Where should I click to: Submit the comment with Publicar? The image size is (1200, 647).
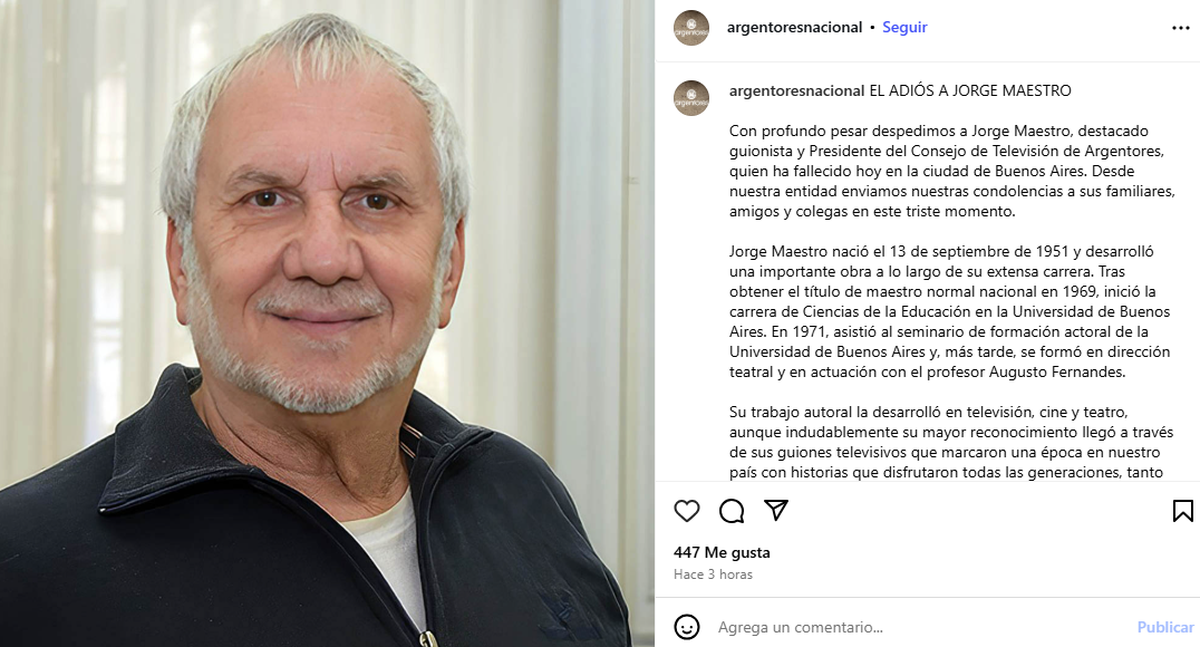(1165, 627)
